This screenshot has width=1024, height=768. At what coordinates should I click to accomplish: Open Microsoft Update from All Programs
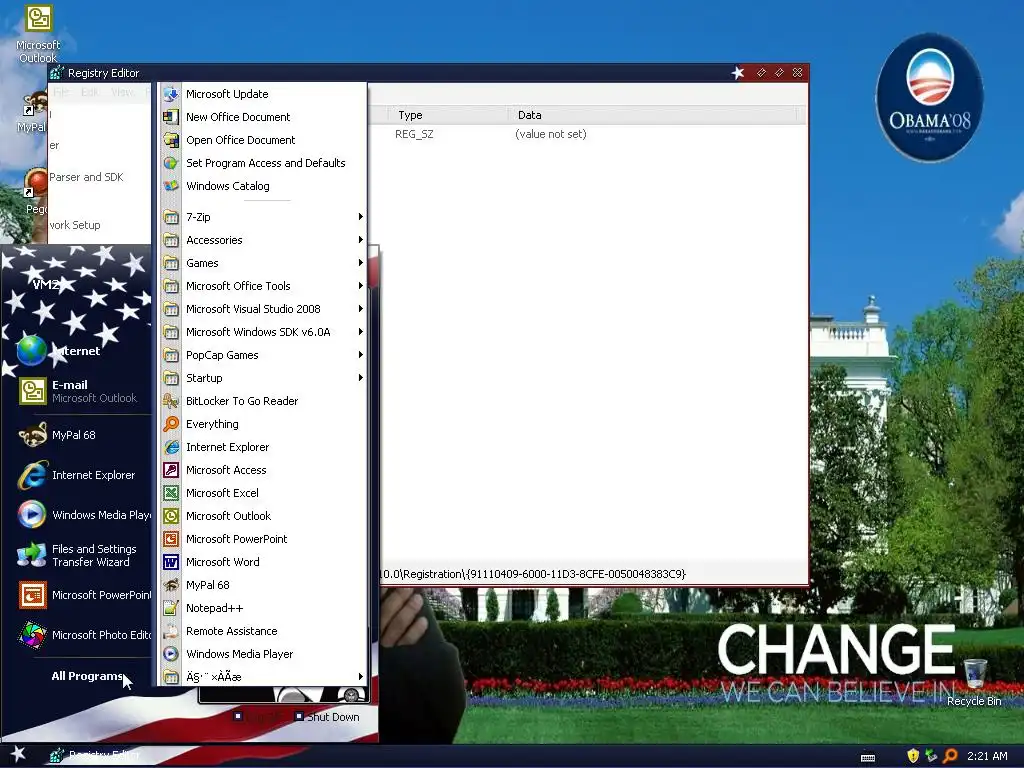tap(227, 94)
